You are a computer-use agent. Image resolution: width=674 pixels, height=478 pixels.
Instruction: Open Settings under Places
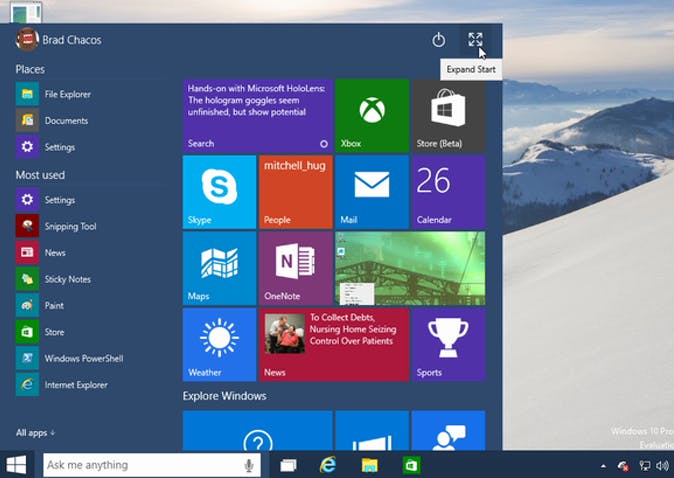46,147
